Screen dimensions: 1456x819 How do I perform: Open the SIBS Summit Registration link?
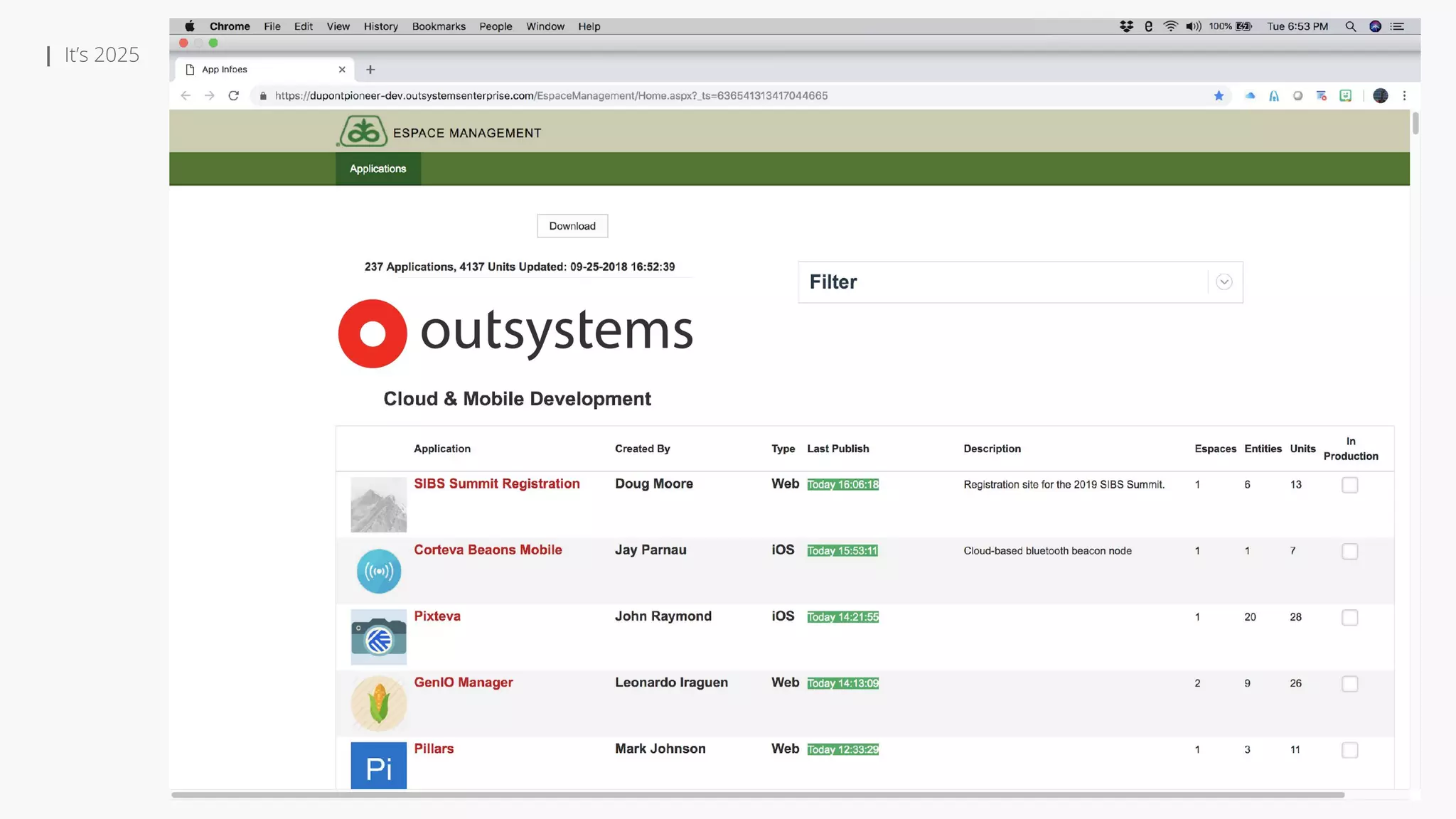pyautogui.click(x=496, y=483)
